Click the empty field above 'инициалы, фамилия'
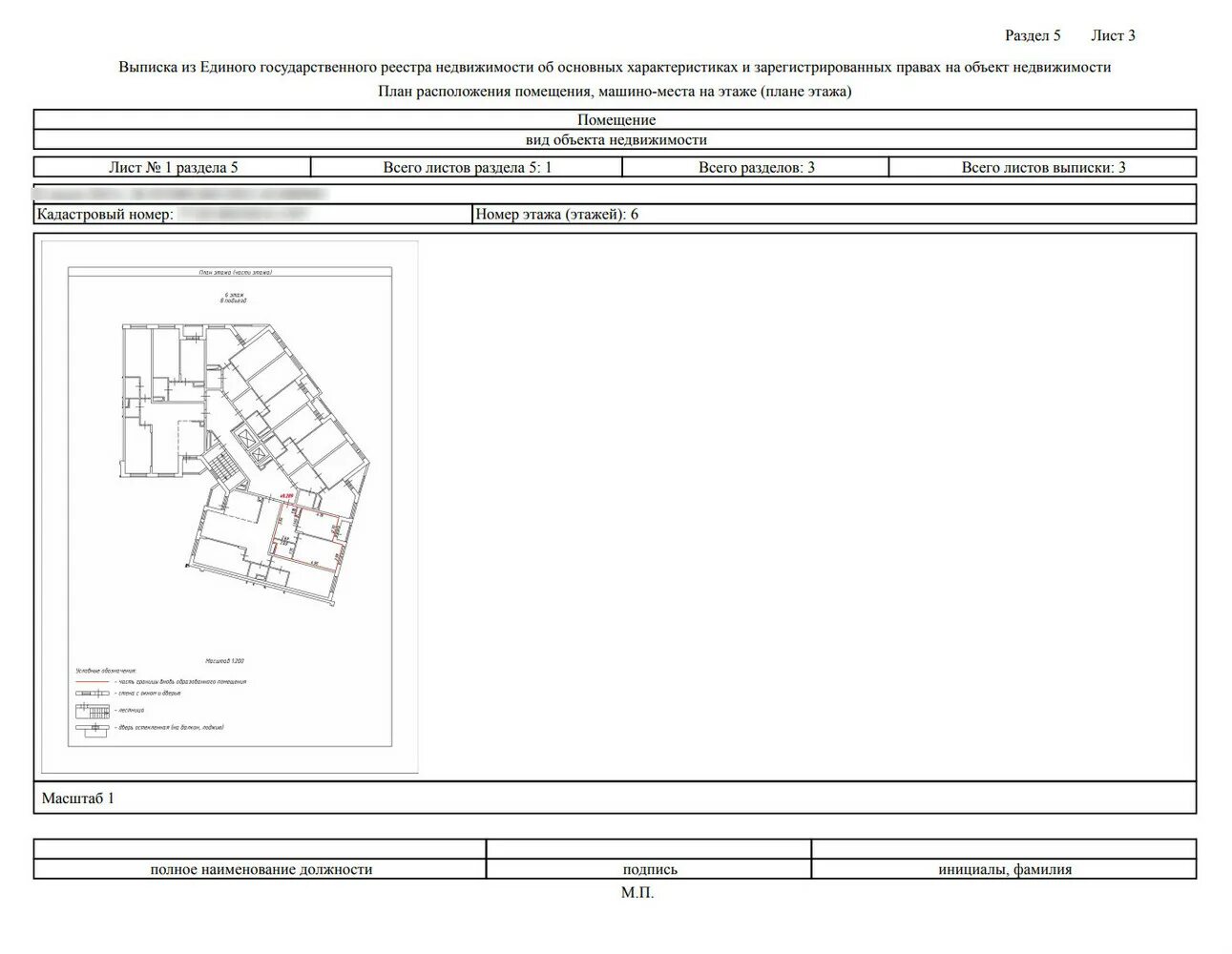 click(1004, 849)
